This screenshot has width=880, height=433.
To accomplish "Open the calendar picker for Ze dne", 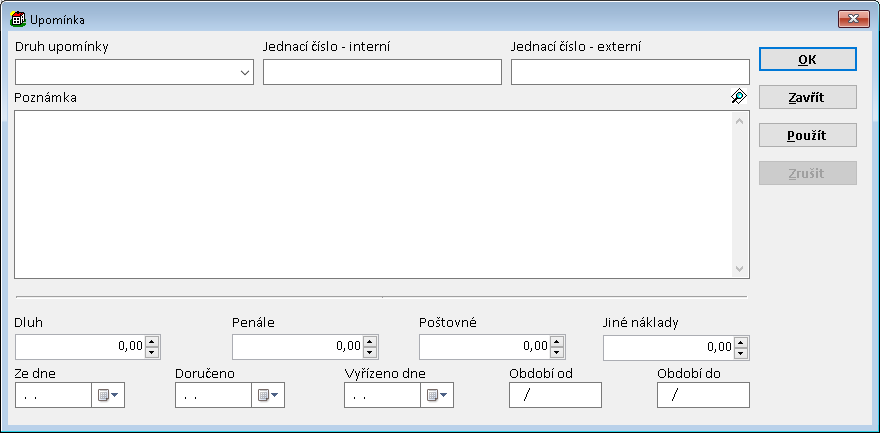I will tap(106, 396).
